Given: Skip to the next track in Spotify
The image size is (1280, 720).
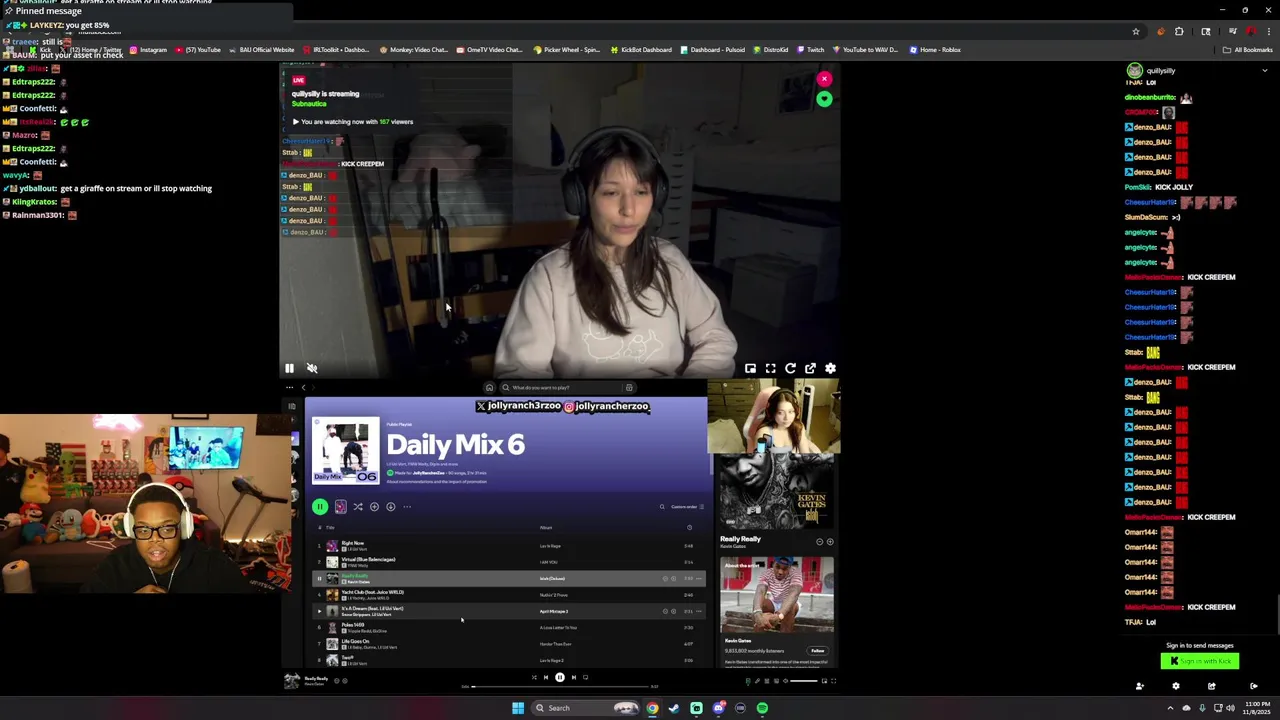Looking at the screenshot, I should [573, 677].
